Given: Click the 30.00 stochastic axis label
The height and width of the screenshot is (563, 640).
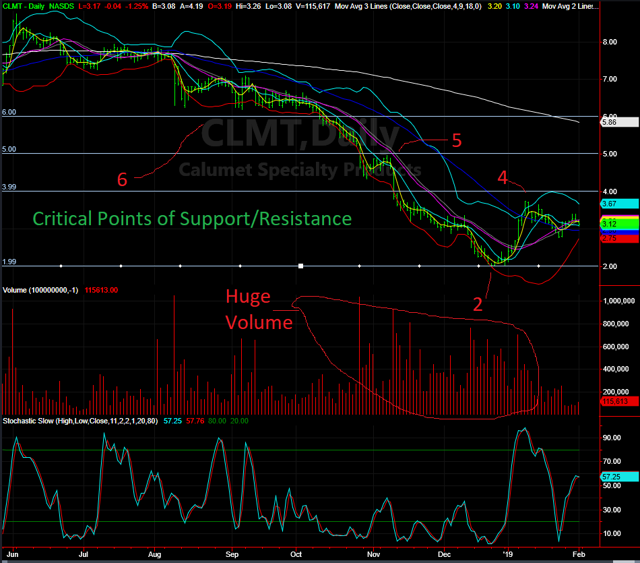Looking at the screenshot, I should click(x=611, y=510).
